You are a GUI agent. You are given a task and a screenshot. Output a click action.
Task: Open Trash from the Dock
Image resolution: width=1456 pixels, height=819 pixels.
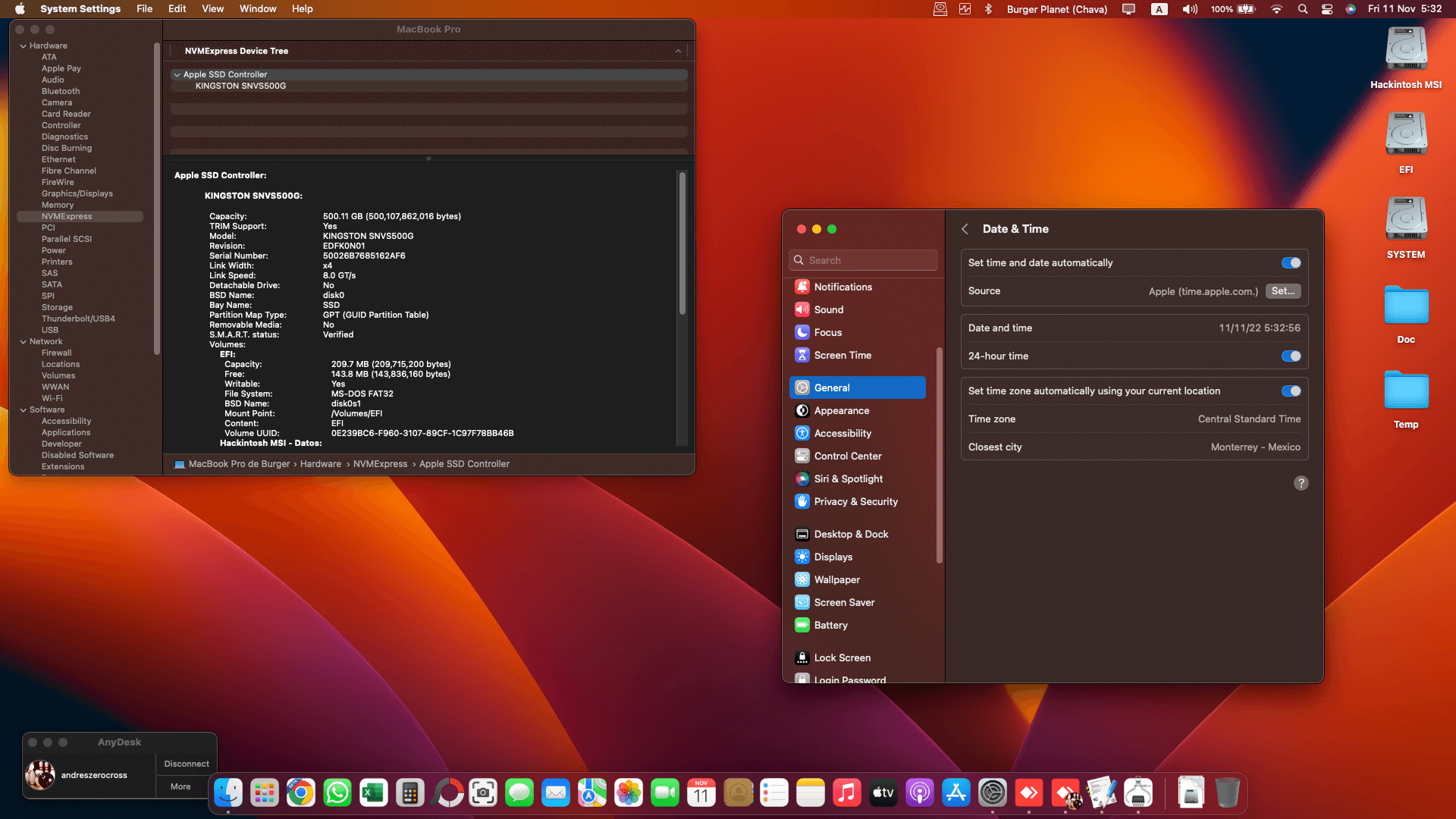click(1227, 793)
